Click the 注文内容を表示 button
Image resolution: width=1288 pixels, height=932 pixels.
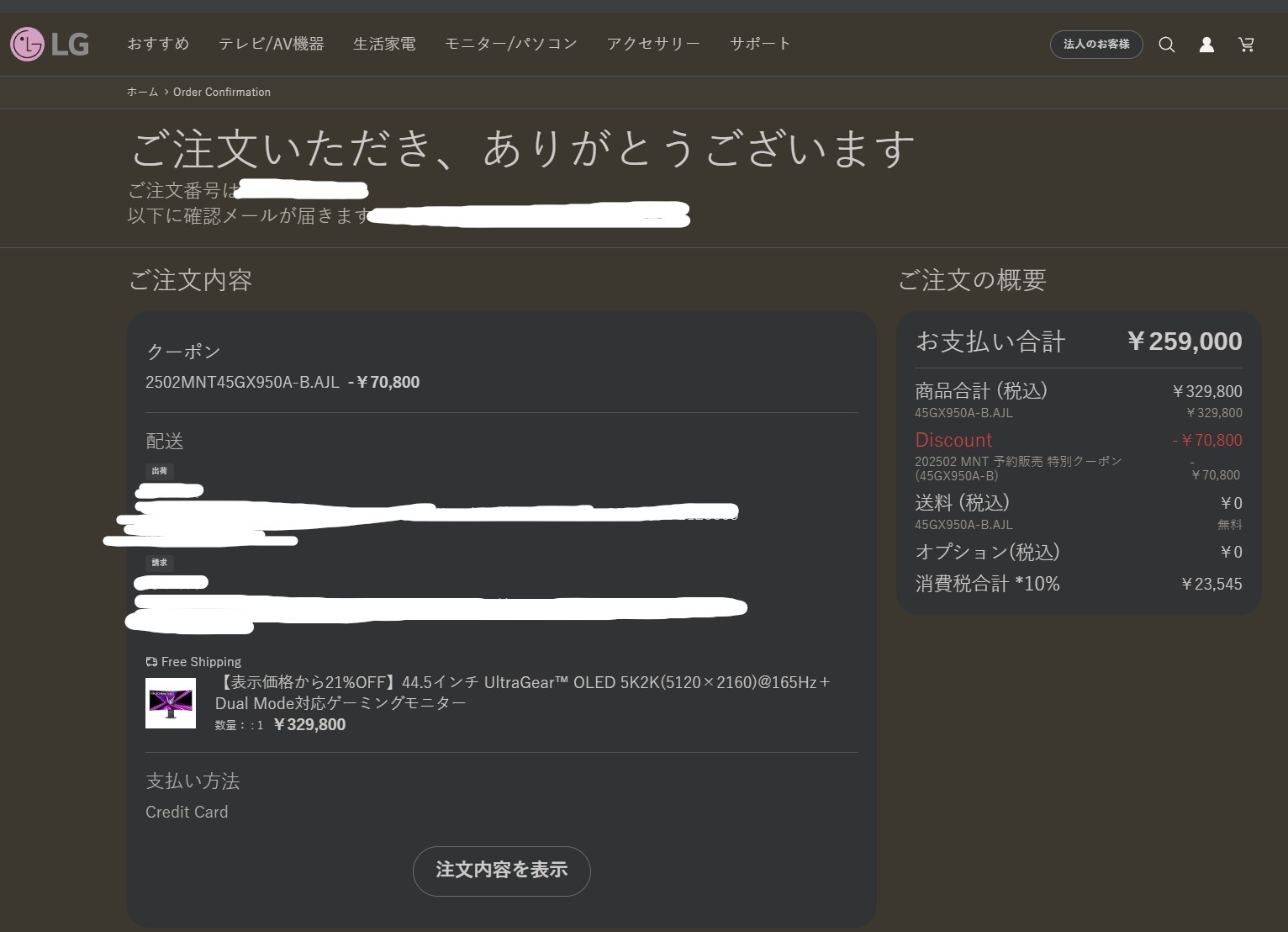click(x=502, y=871)
